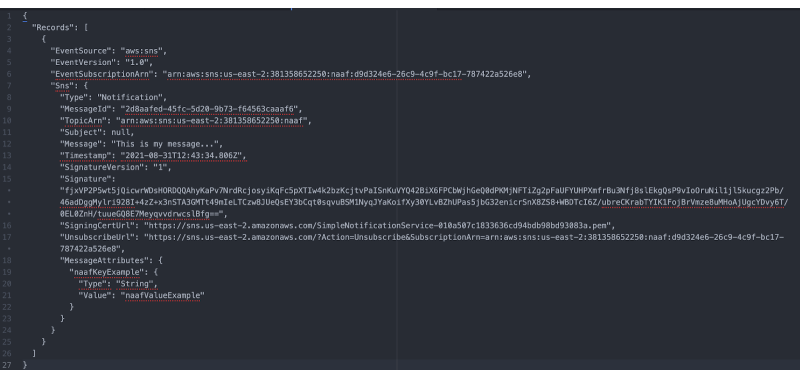Click line number 13 in the gutter

click(x=7, y=156)
